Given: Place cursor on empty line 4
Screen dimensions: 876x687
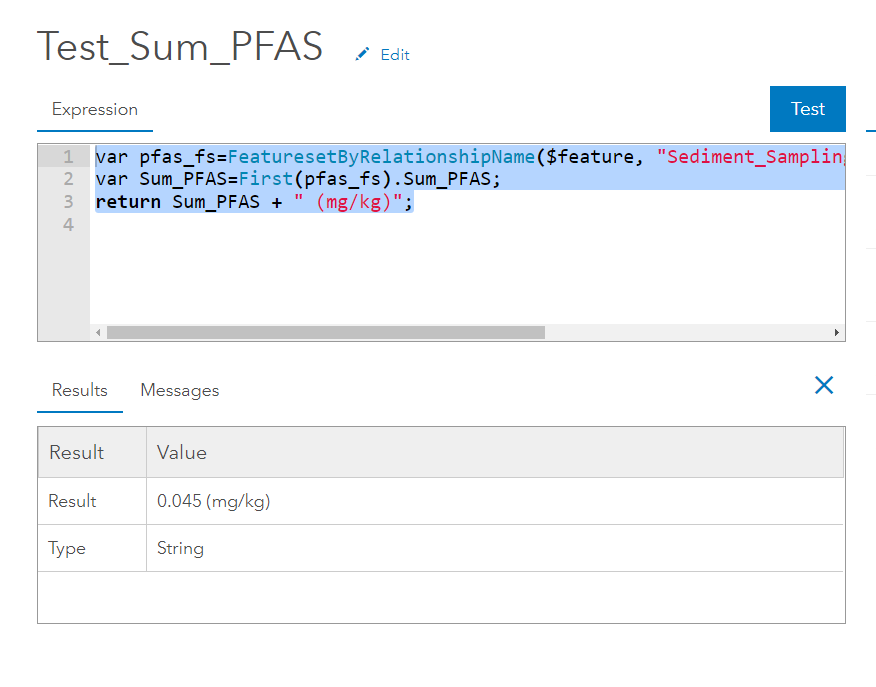Looking at the screenshot, I should click(x=300, y=225).
